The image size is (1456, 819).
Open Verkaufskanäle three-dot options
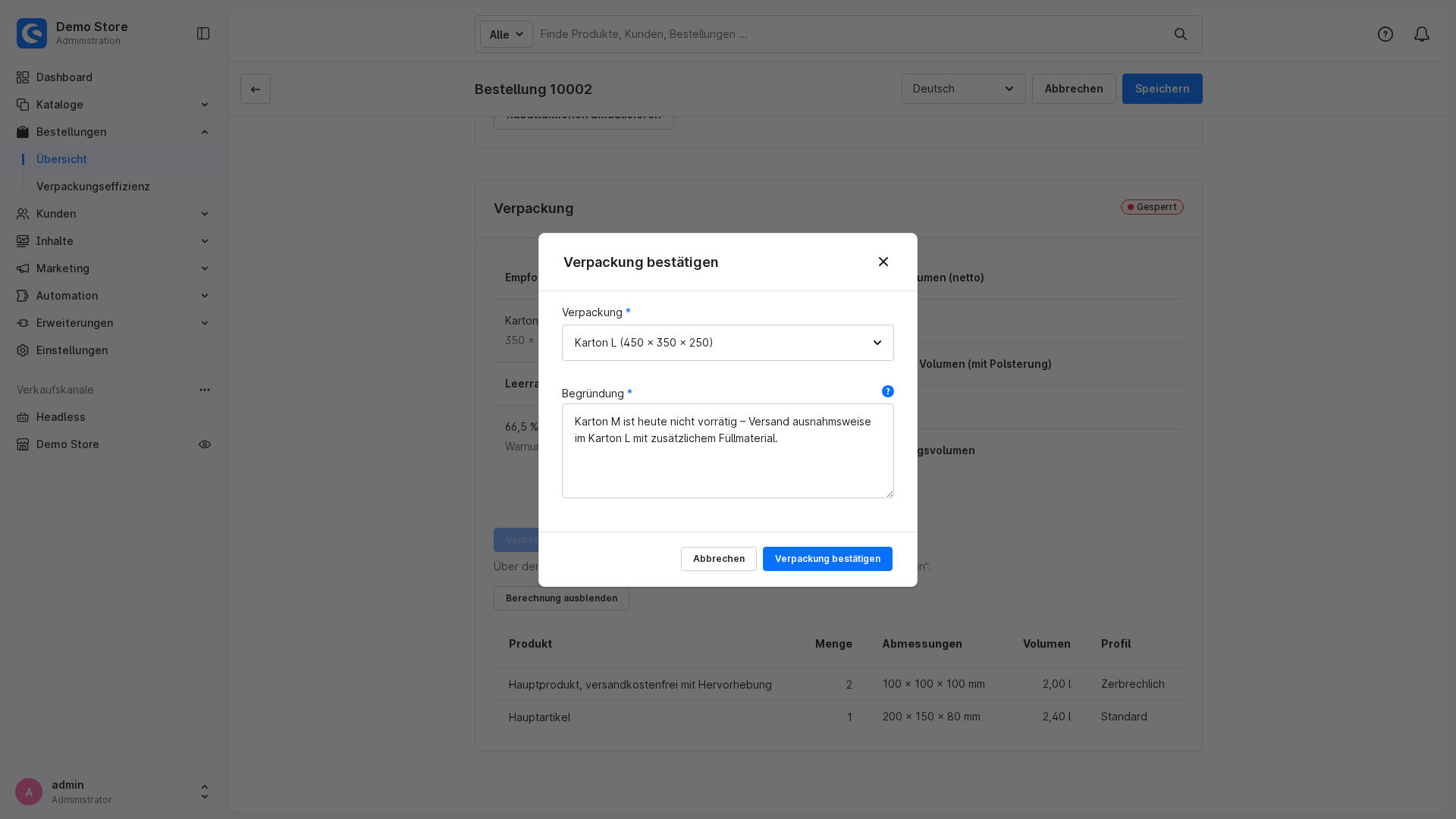tap(205, 390)
